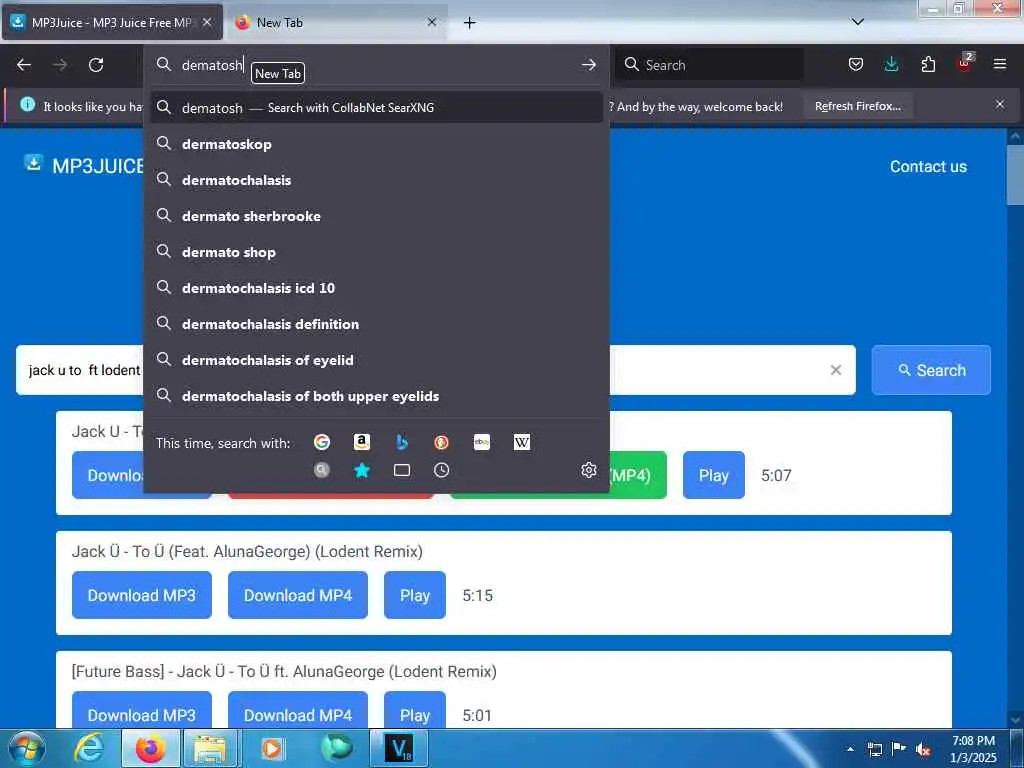Open the Firefox application menu
This screenshot has height=768, width=1024.
click(1000, 64)
